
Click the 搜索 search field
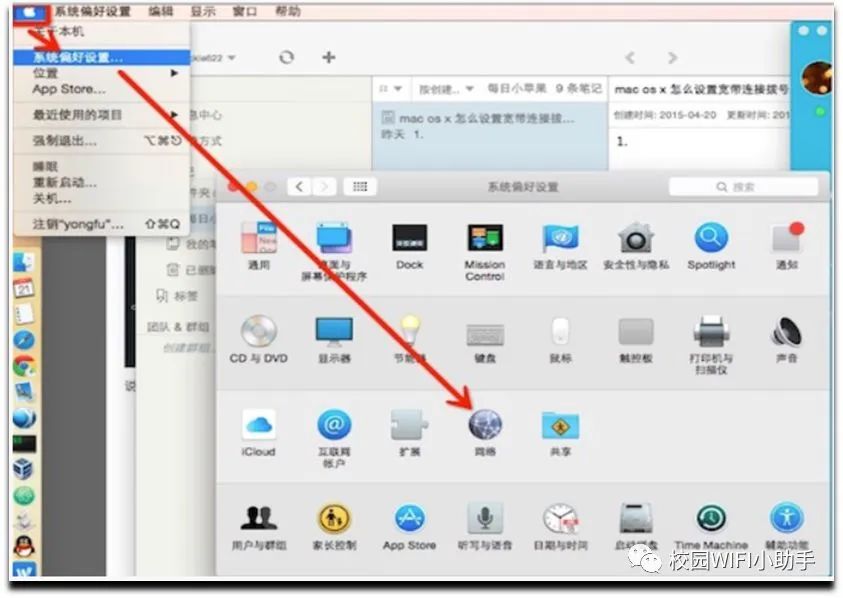(744, 187)
